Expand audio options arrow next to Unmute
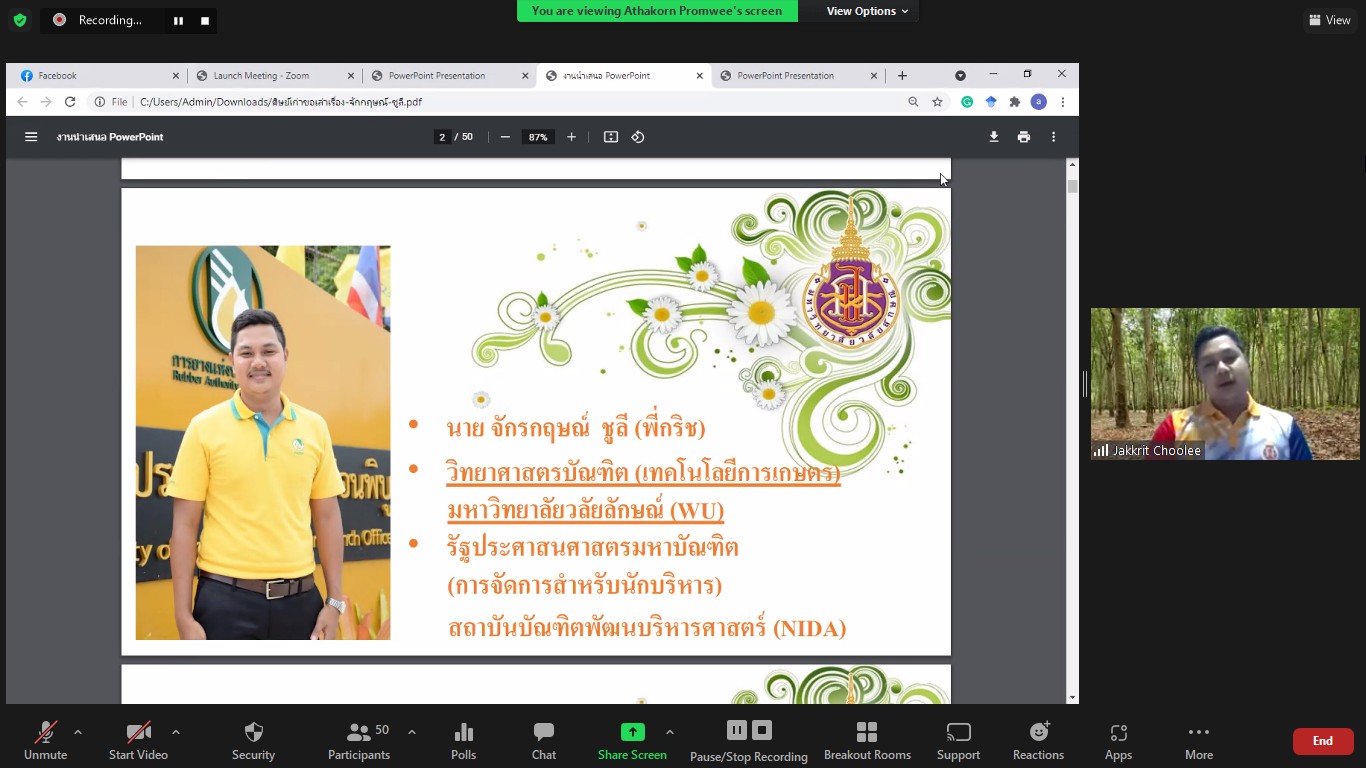Image resolution: width=1366 pixels, height=768 pixels. pos(78,732)
